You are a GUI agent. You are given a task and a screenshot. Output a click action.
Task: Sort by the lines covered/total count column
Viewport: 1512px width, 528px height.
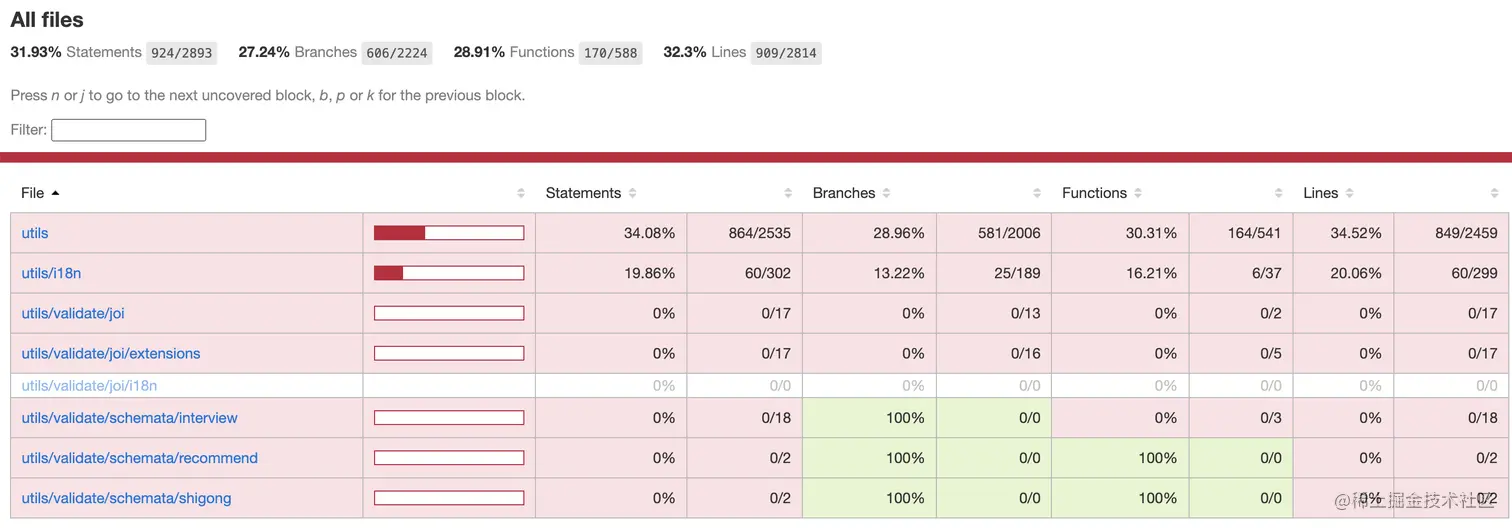point(1494,193)
